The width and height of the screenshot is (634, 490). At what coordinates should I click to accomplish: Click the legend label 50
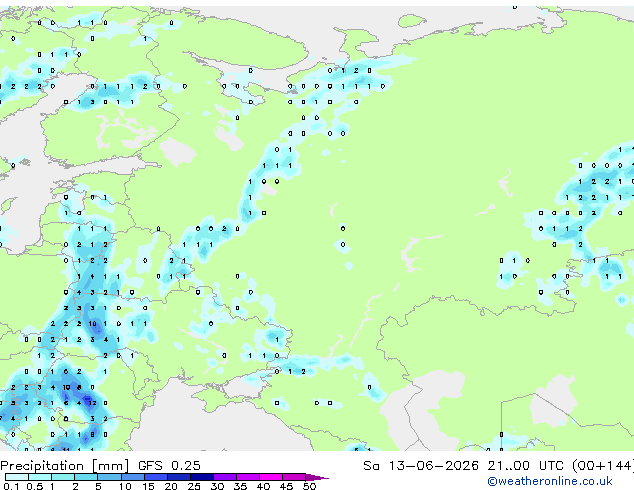pyautogui.click(x=309, y=486)
